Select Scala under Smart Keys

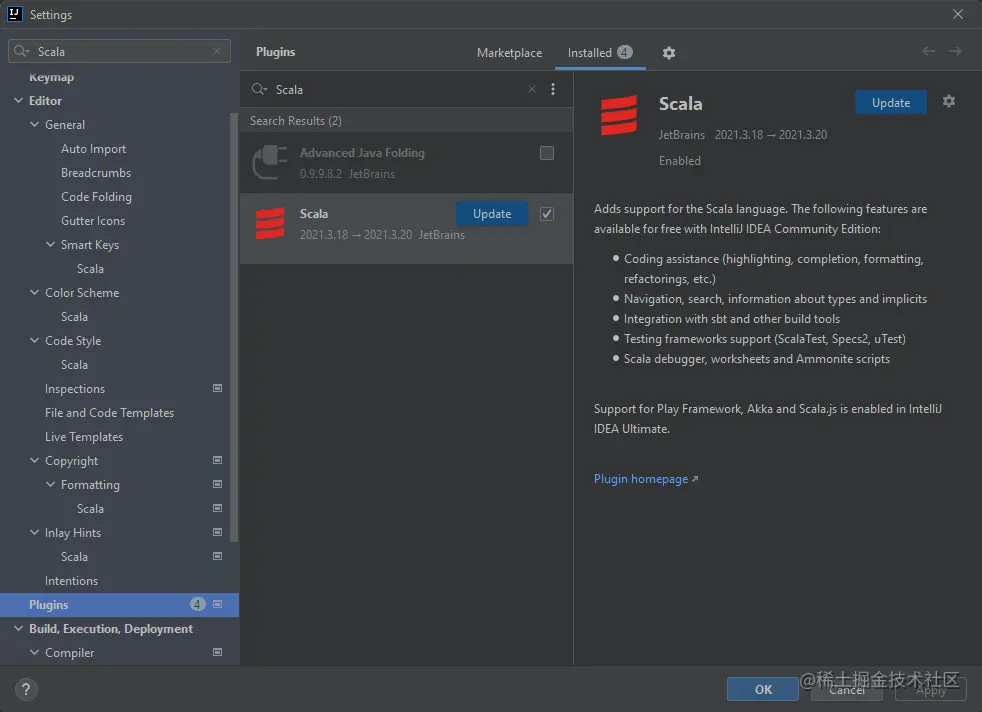[90, 269]
